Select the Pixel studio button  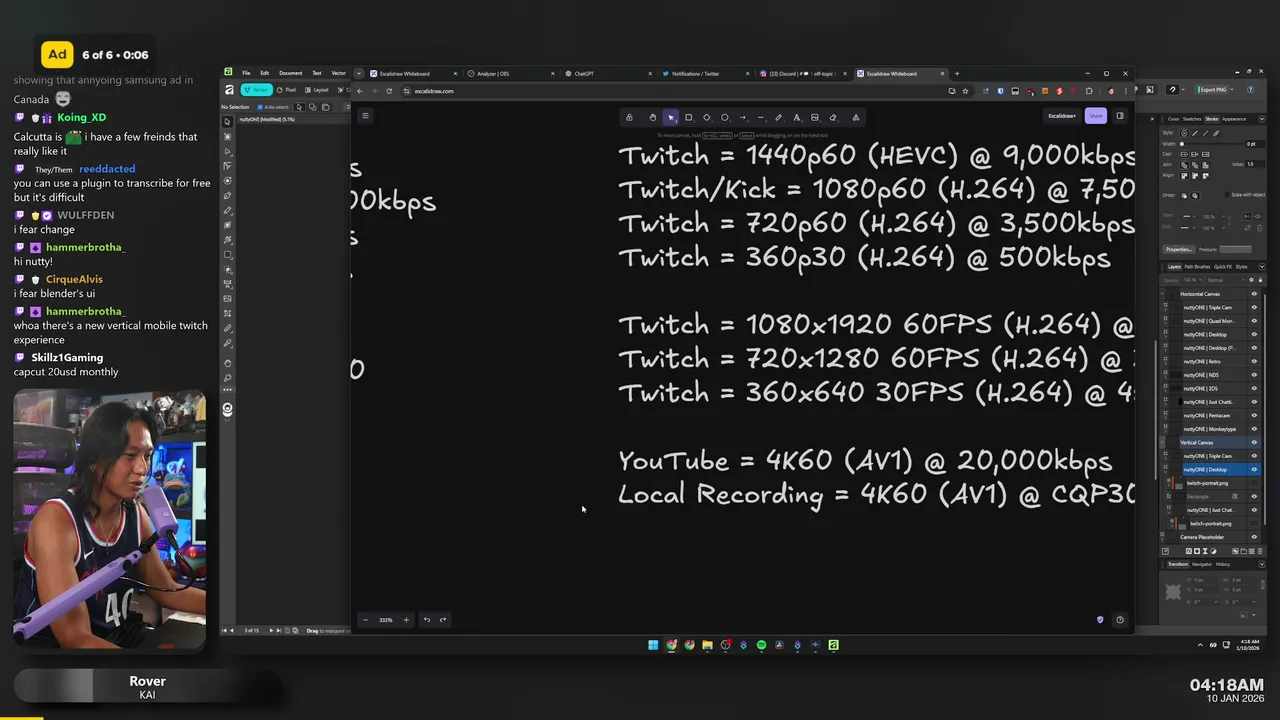pos(286,90)
